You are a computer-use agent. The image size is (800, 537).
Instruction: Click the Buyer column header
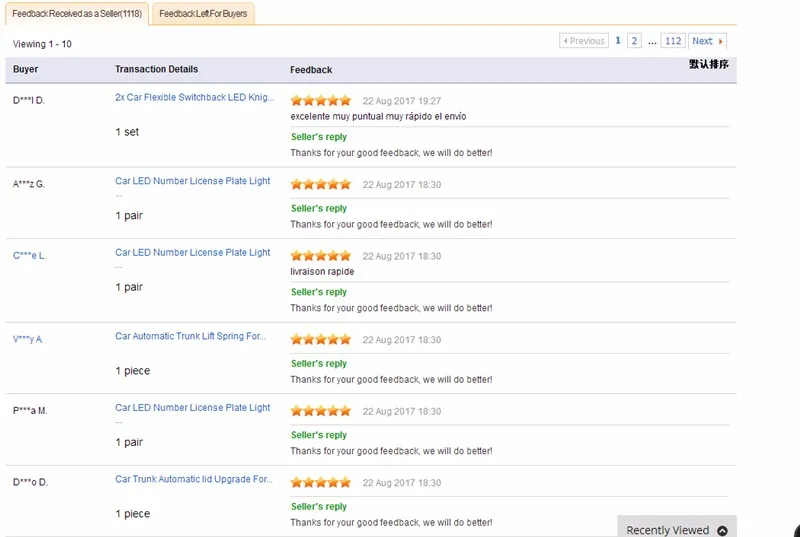pos(26,69)
